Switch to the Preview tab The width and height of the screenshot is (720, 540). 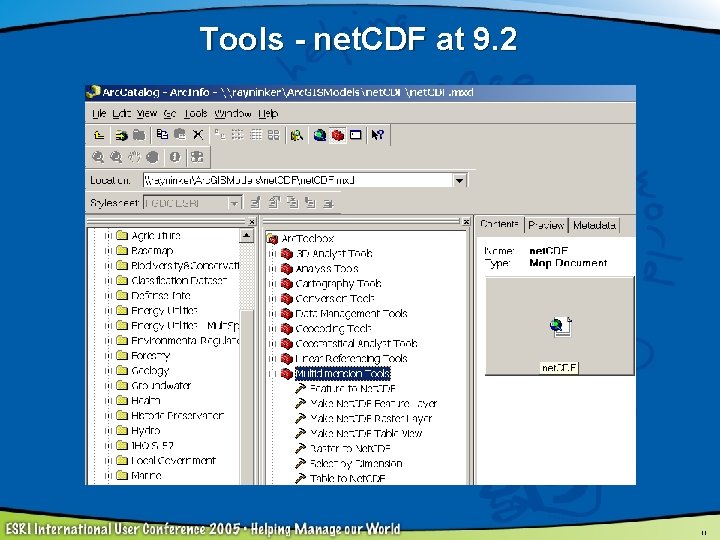coord(546,225)
